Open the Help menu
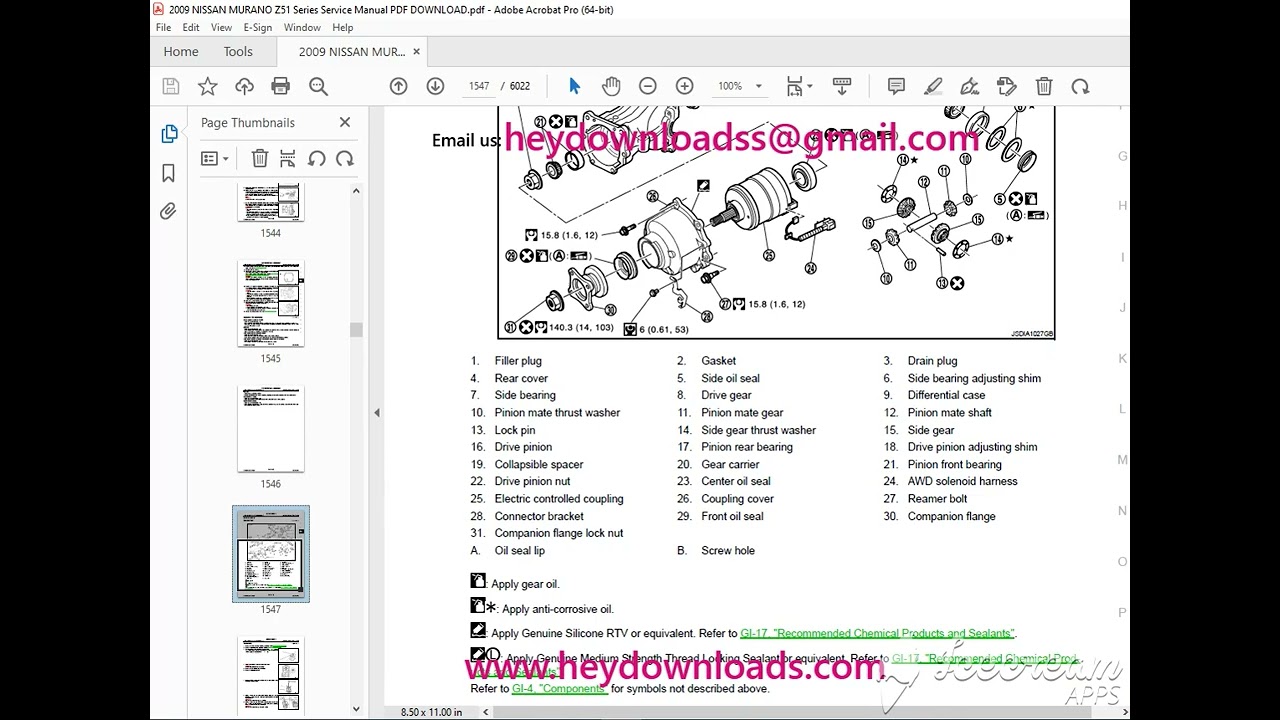The image size is (1280, 720). pos(342,28)
